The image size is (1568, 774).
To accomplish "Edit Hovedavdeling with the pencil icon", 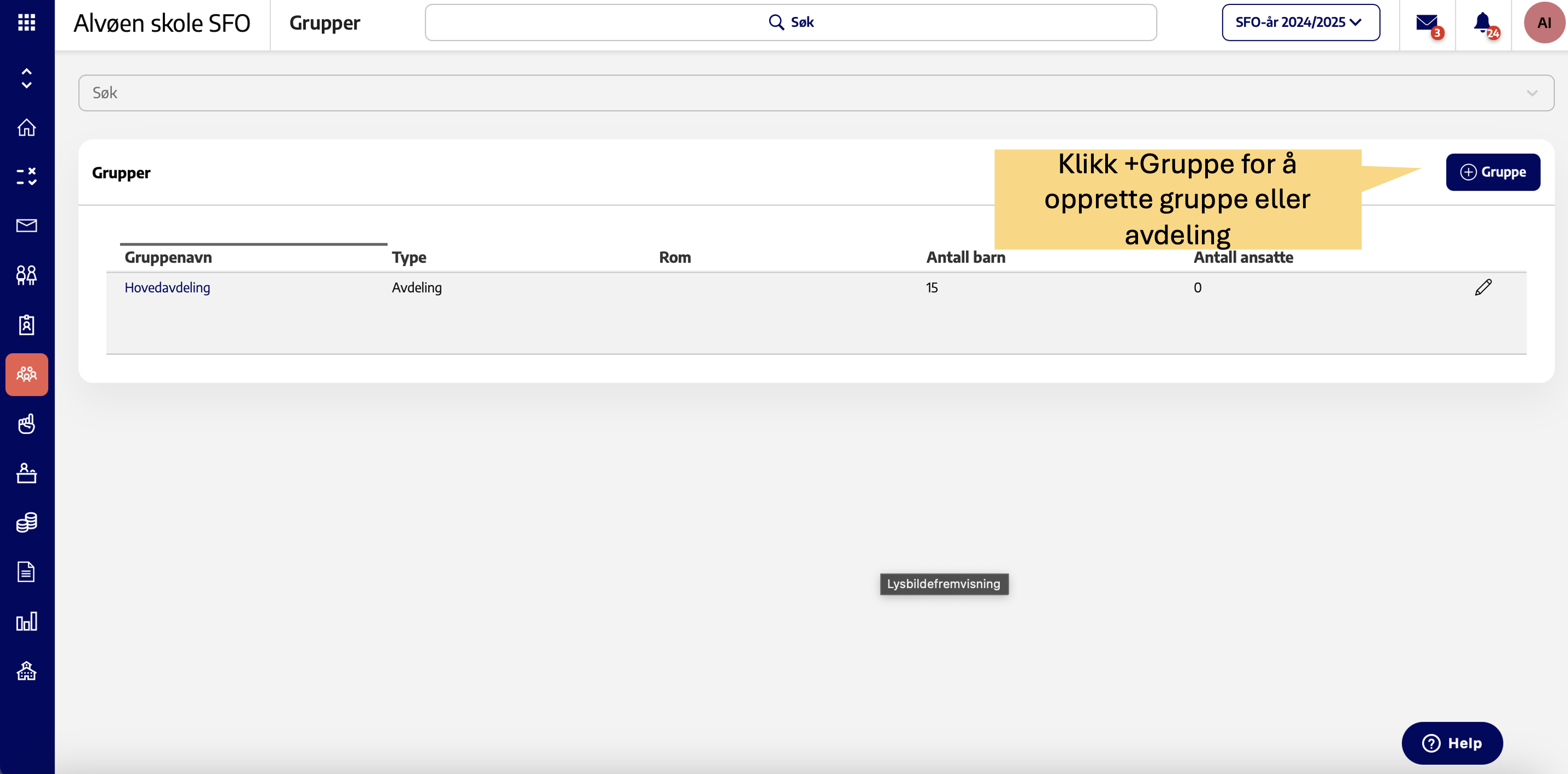I will (1483, 287).
